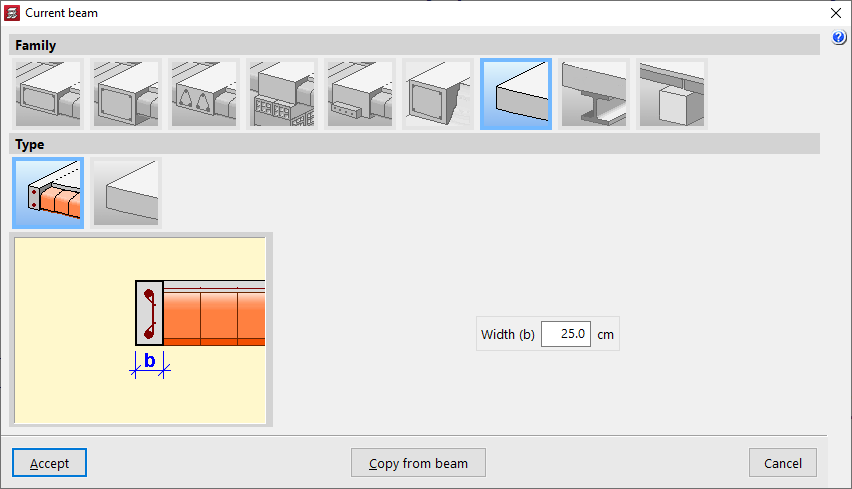Choose the steel I-beam family icon
This screenshot has height=489, width=852.
593,94
